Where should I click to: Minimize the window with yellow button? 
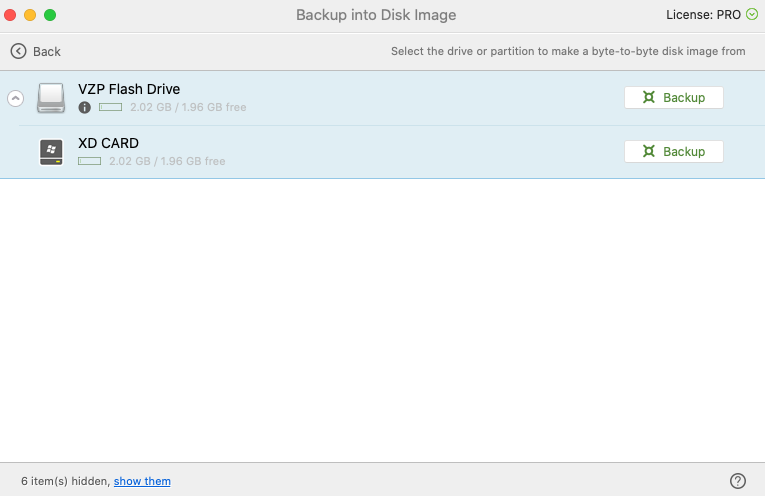tap(30, 15)
